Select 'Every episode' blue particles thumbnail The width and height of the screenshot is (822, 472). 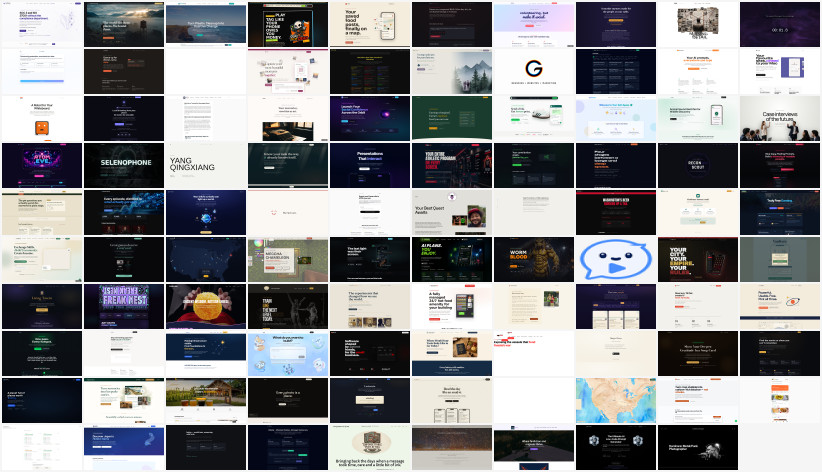click(x=124, y=212)
